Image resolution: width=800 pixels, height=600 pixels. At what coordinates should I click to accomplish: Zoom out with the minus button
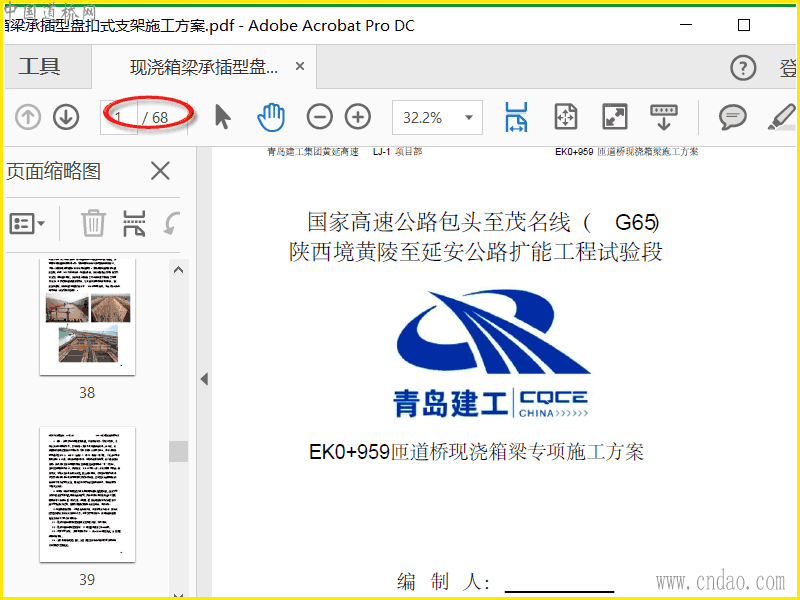[319, 117]
